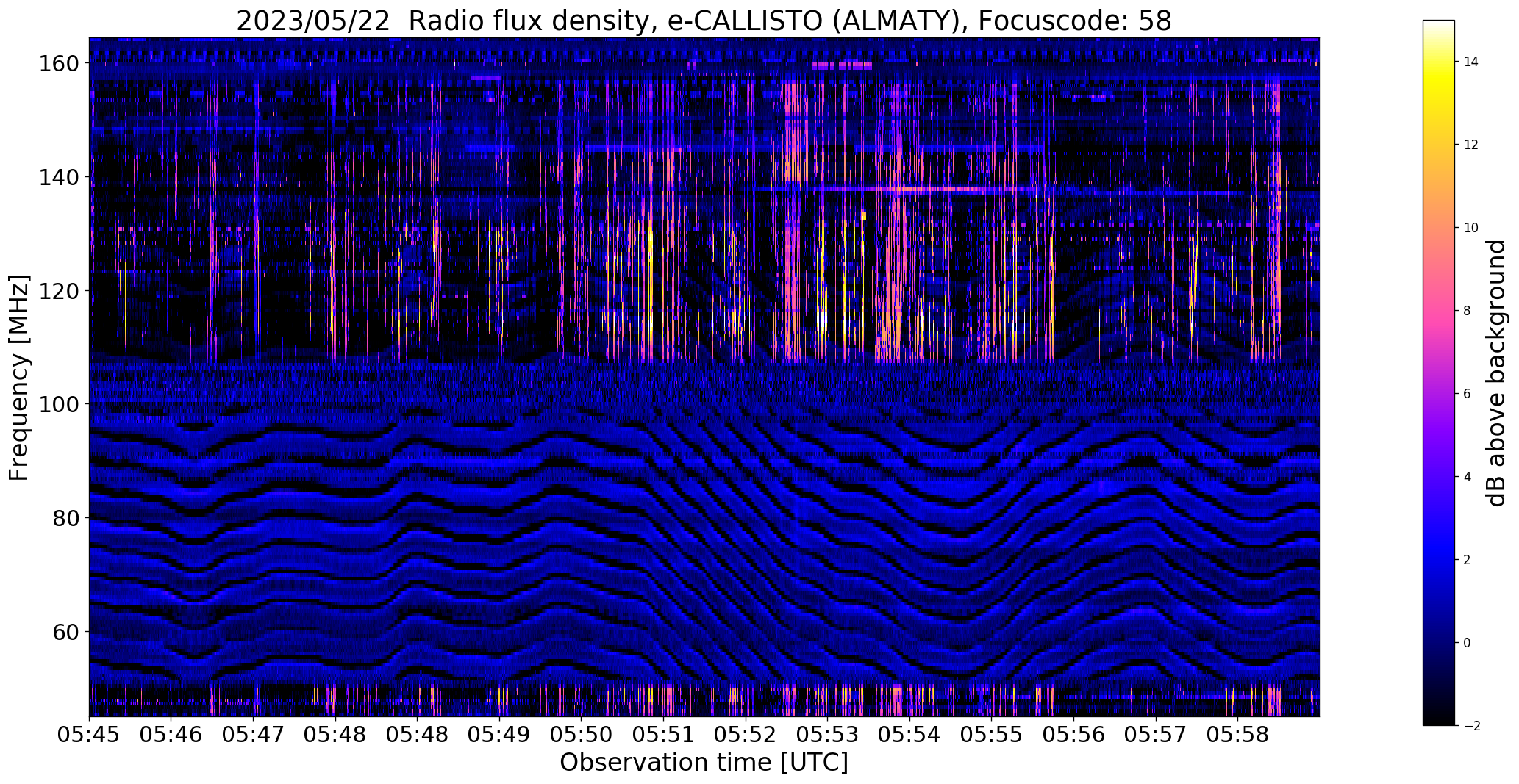The image size is (1519, 784).
Task: Click the 05:52 time tick label
Action: (x=745, y=736)
